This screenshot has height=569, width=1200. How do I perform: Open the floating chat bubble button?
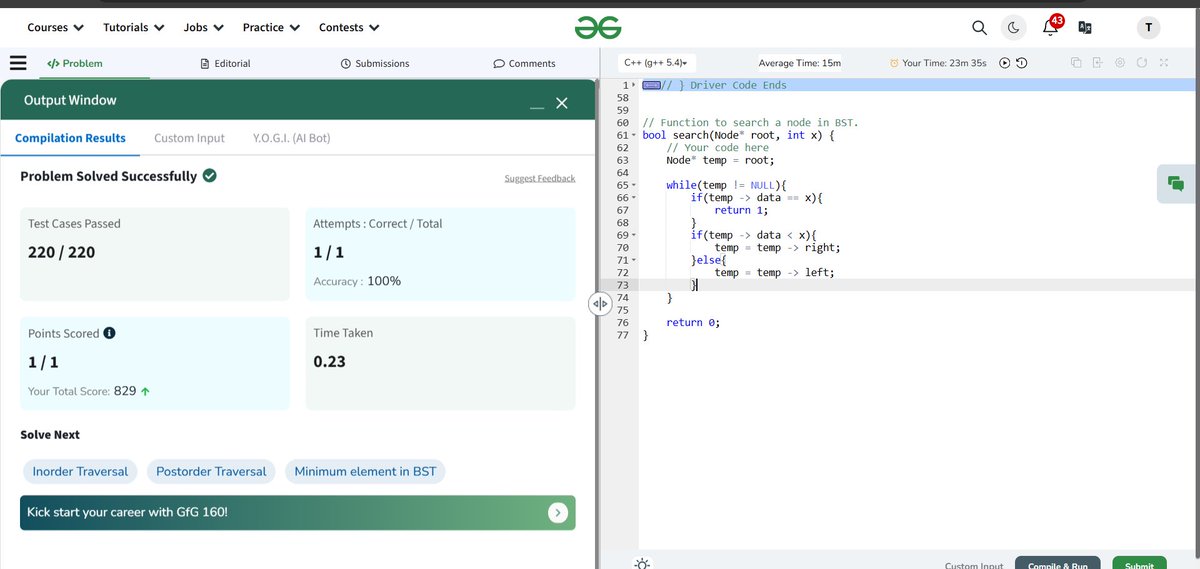coord(1177,183)
